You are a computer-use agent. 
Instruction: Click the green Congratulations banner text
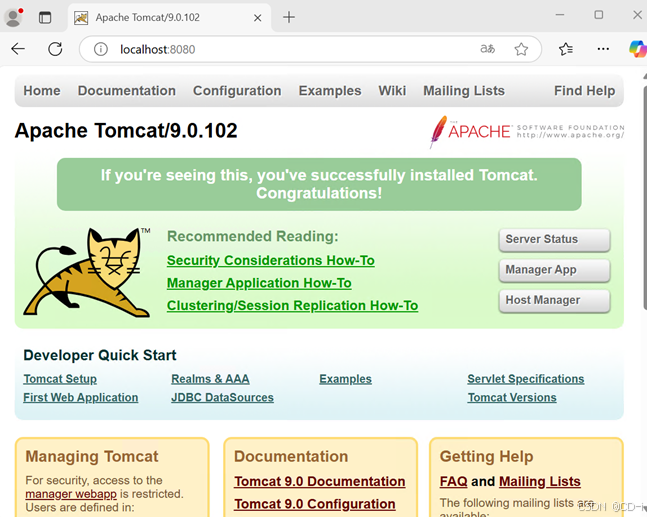pos(319,184)
